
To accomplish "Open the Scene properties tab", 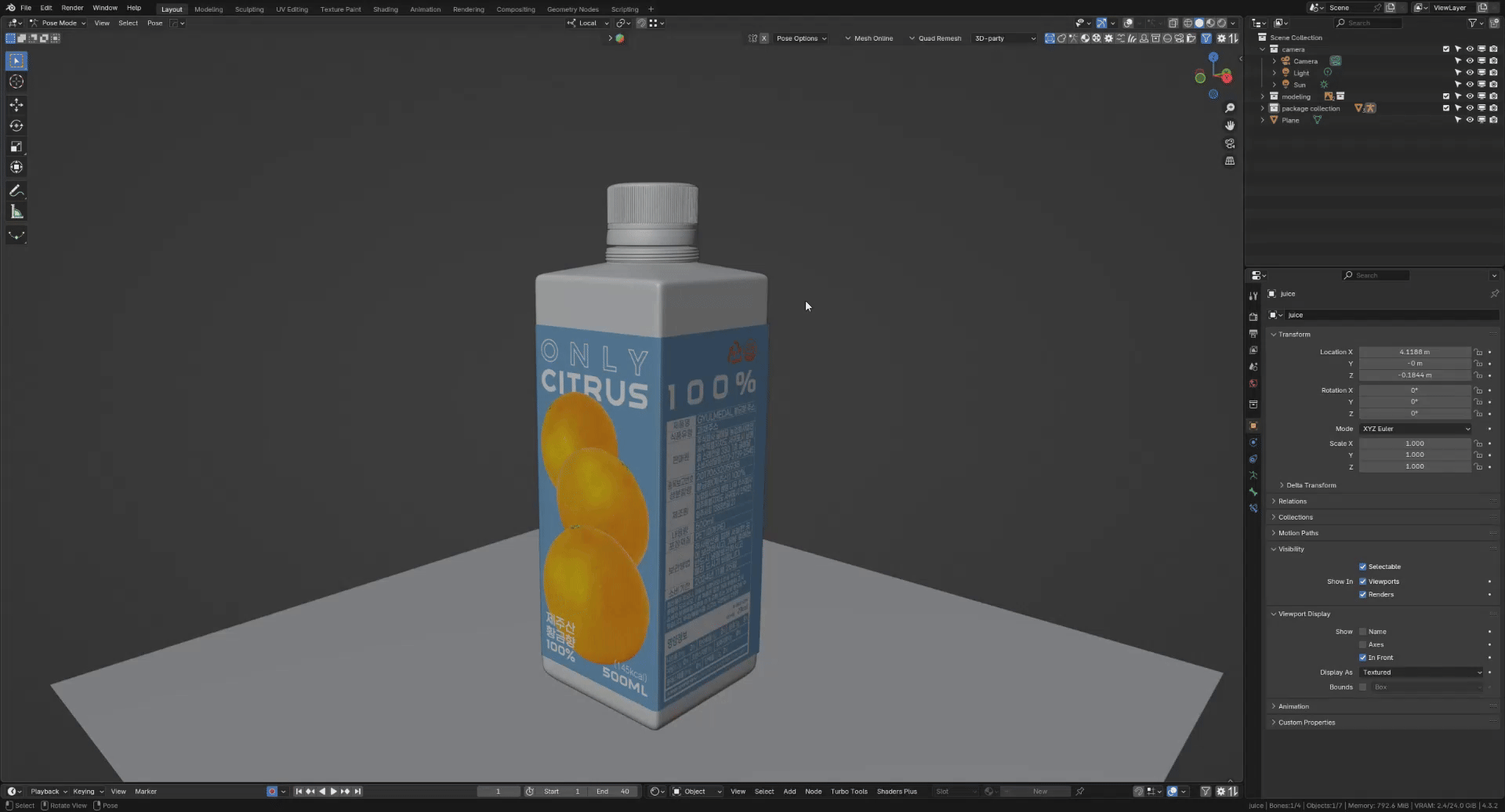I will [1253, 367].
